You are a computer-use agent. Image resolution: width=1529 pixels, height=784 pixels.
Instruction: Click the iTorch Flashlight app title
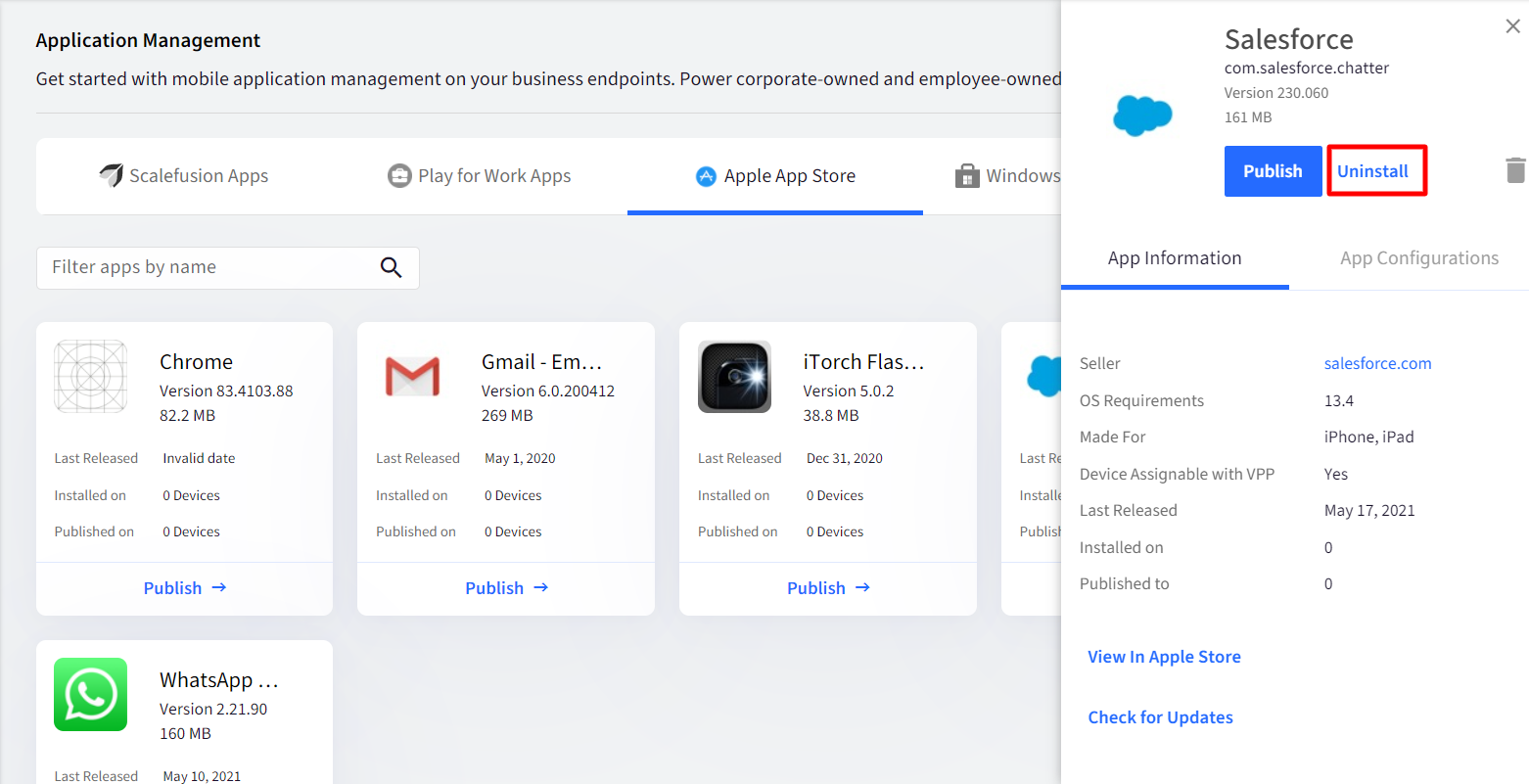pos(863,362)
